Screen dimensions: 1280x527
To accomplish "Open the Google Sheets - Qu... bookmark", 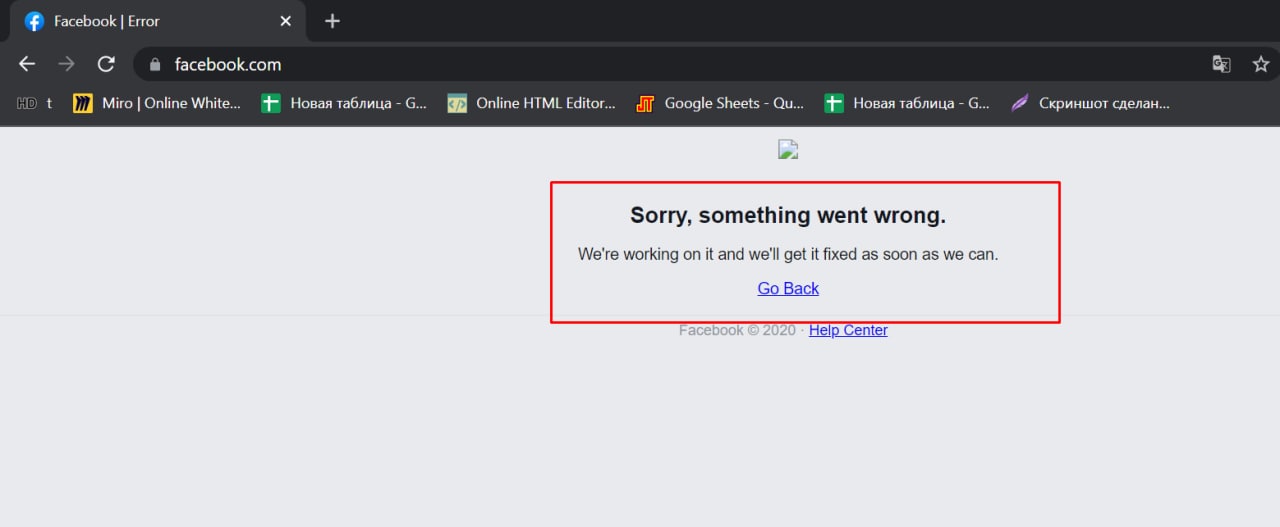I will click(720, 103).
